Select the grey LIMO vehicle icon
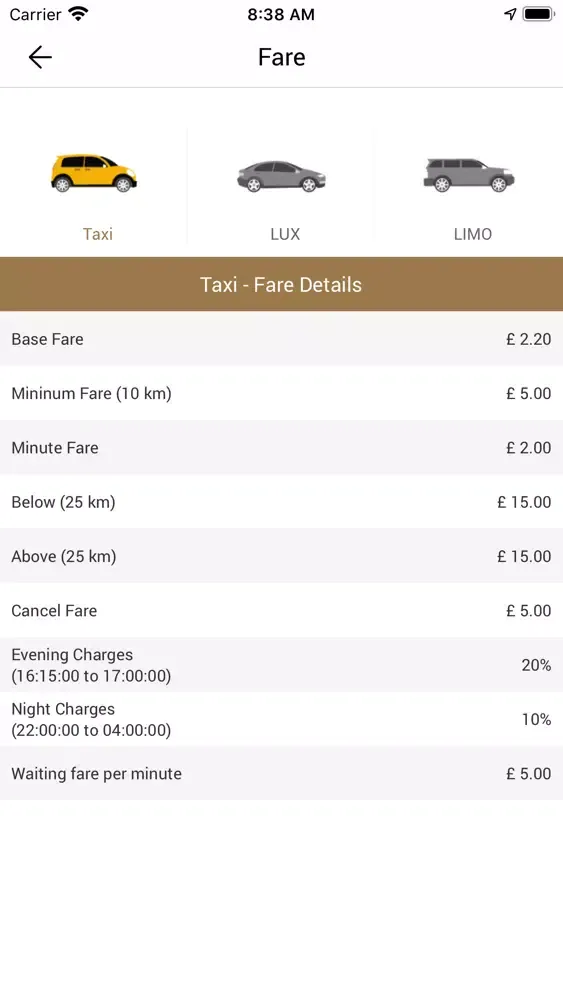This screenshot has width=563, height=1000. point(469,175)
